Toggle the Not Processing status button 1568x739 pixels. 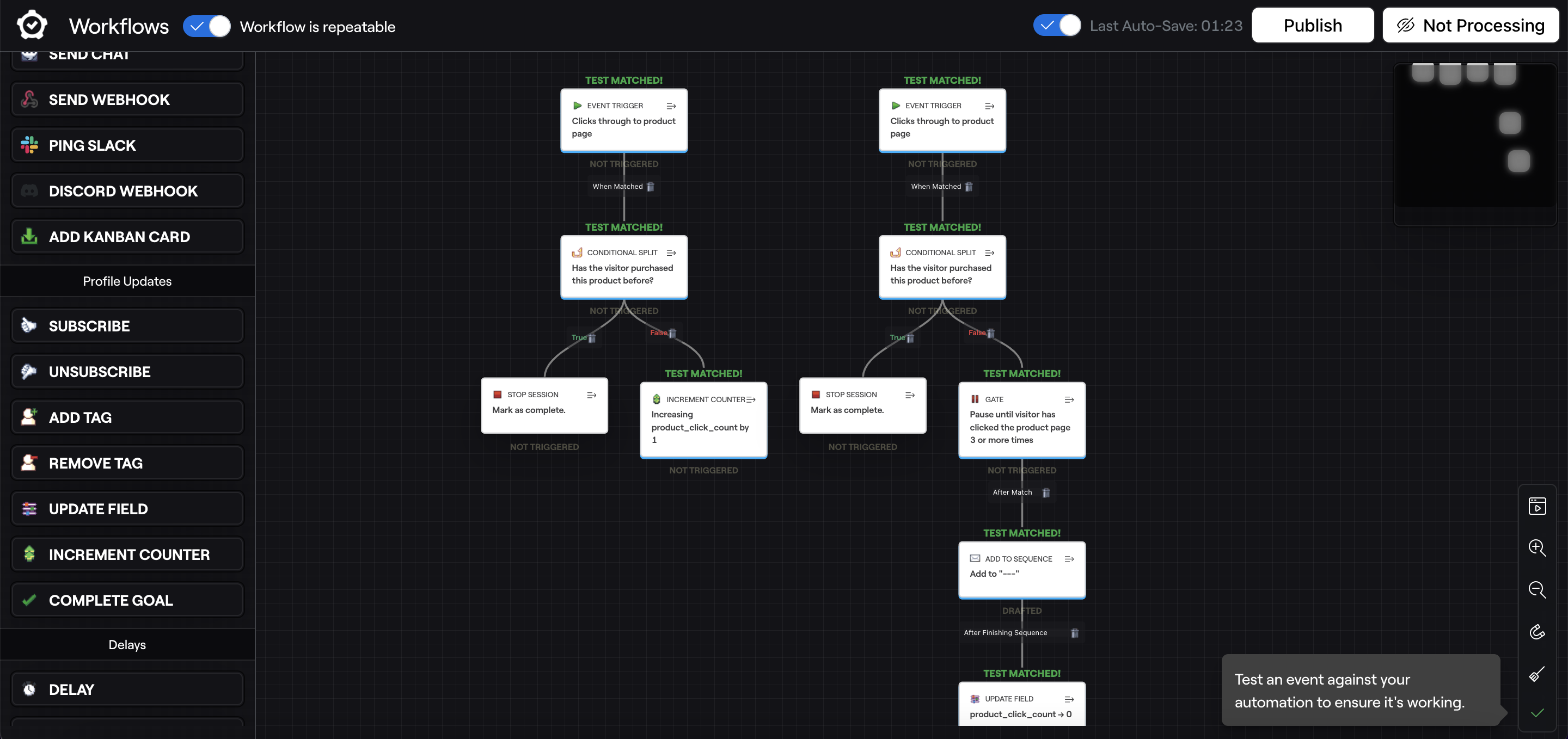1470,26
